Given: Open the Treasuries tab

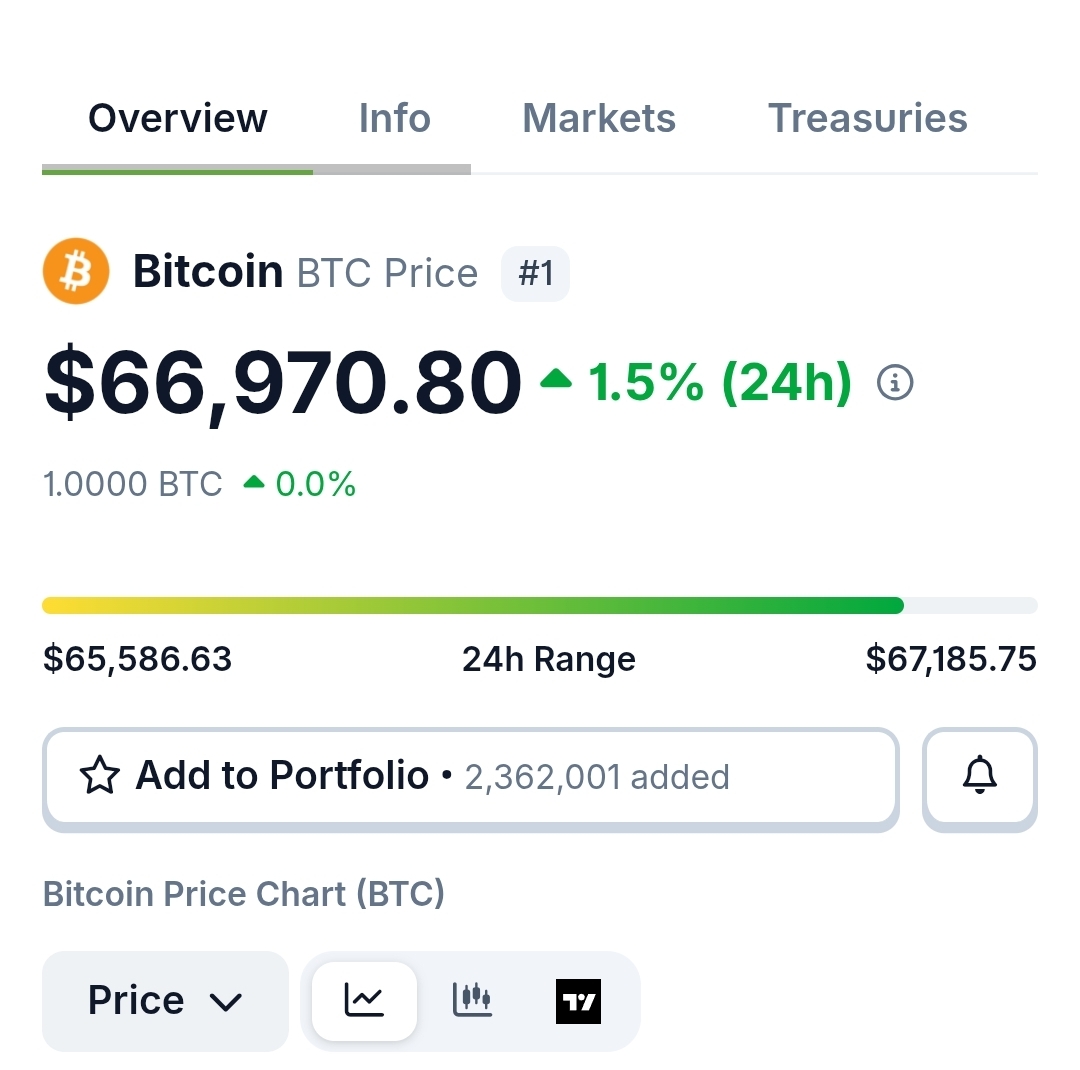Looking at the screenshot, I should pyautogui.click(x=867, y=118).
